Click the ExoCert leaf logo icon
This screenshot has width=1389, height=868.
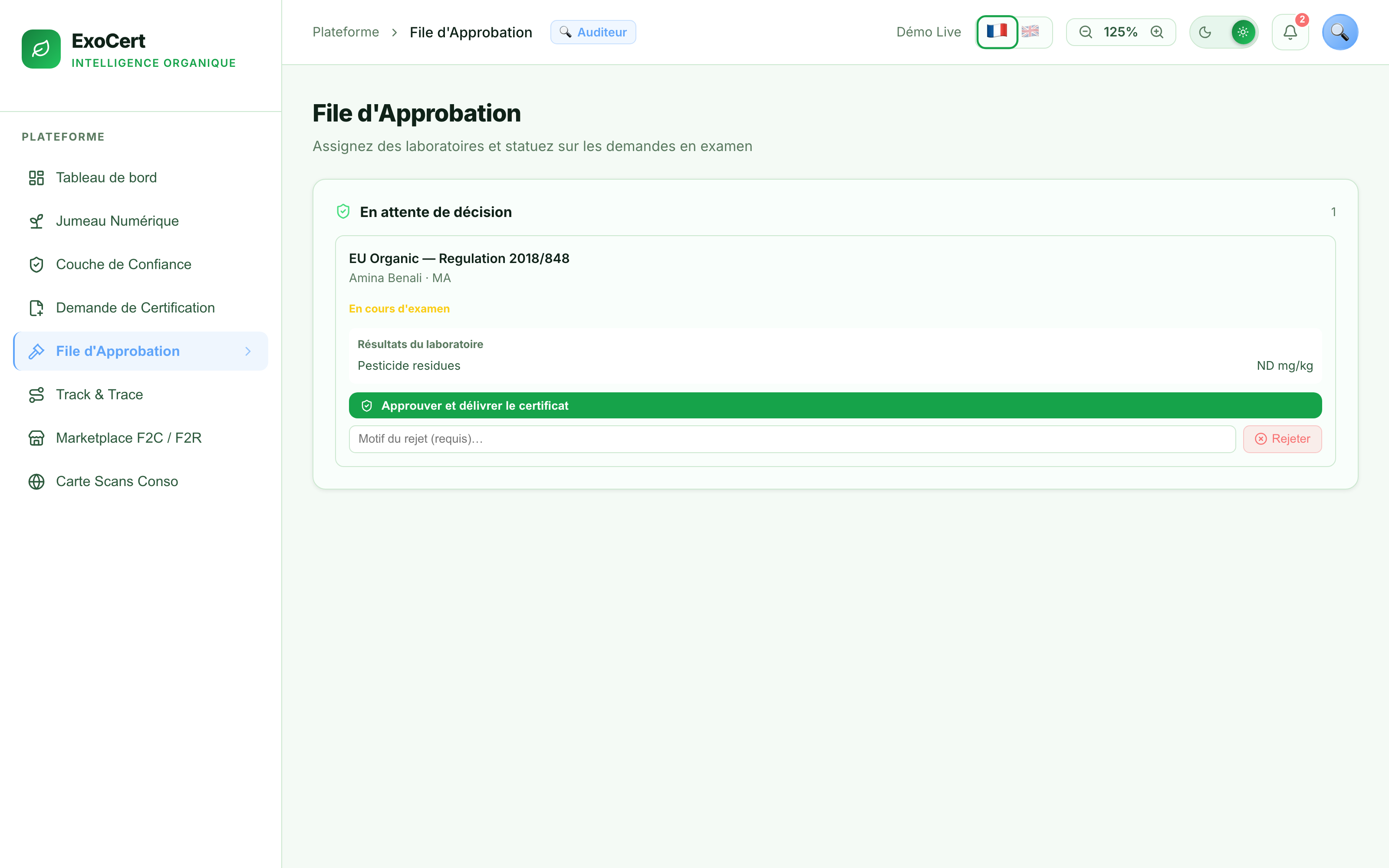click(x=41, y=49)
